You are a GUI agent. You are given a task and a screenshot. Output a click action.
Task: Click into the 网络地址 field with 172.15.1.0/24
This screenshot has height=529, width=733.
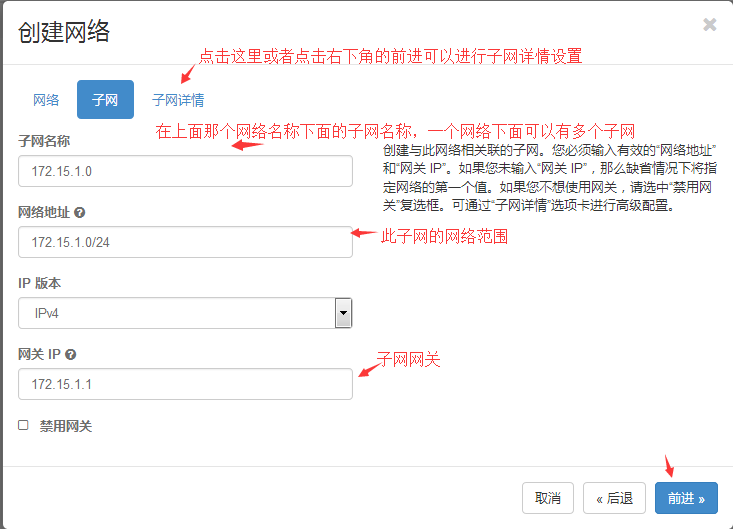click(185, 242)
